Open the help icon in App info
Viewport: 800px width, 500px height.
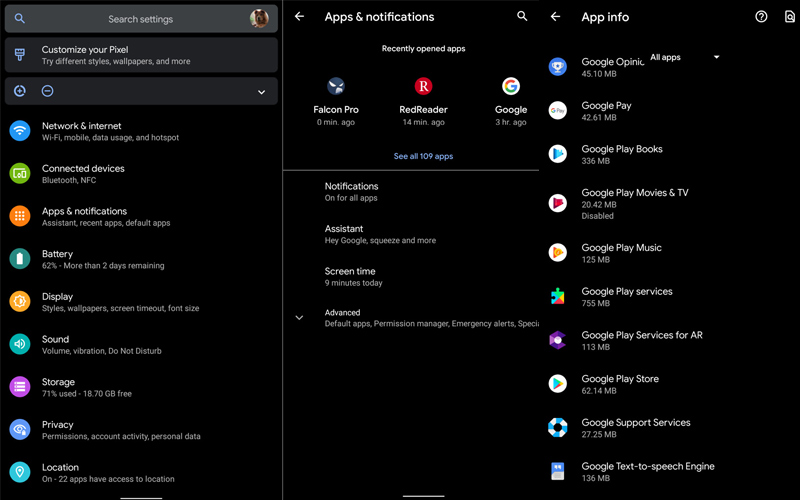(761, 17)
